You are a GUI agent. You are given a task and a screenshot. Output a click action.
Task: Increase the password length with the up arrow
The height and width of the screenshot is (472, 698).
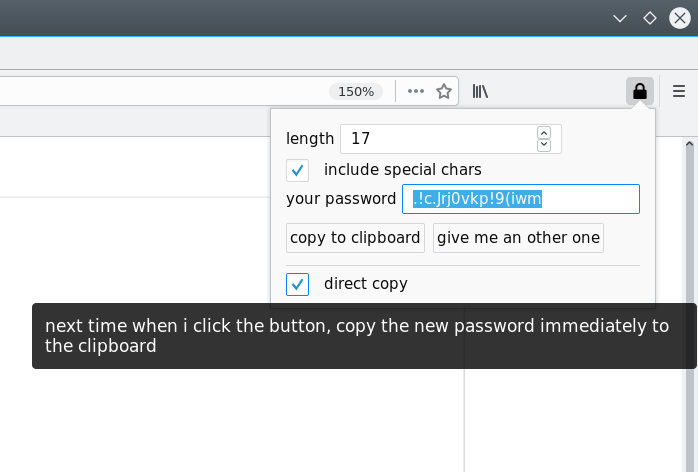point(544,133)
